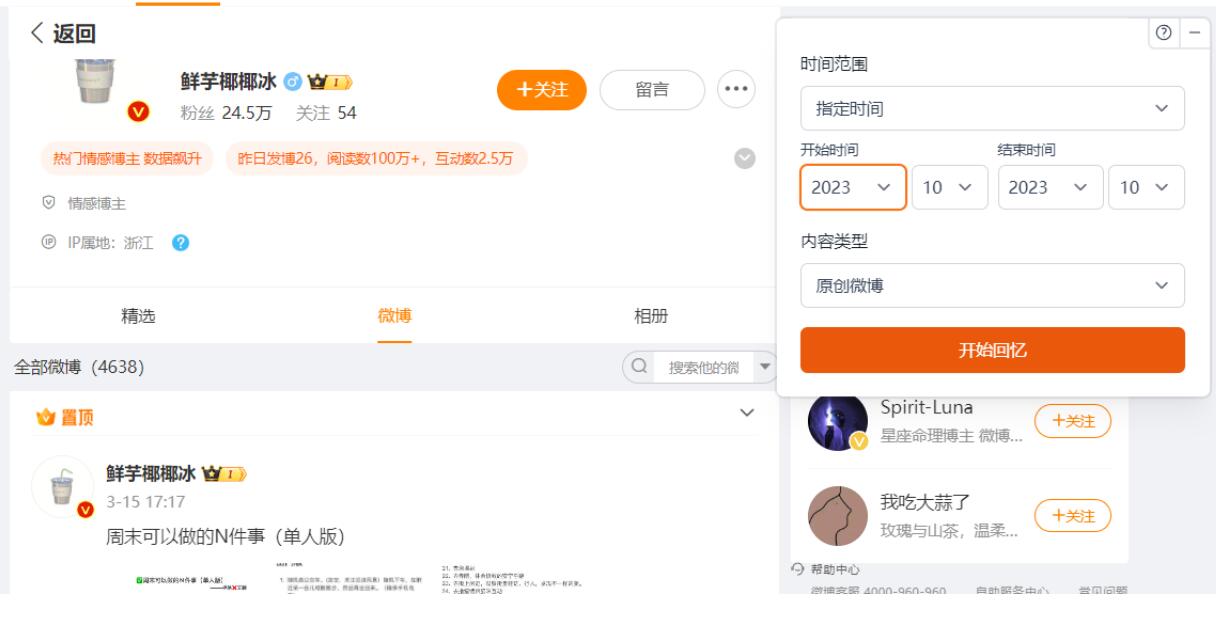Open the start year 2023 dropdown

[853, 187]
